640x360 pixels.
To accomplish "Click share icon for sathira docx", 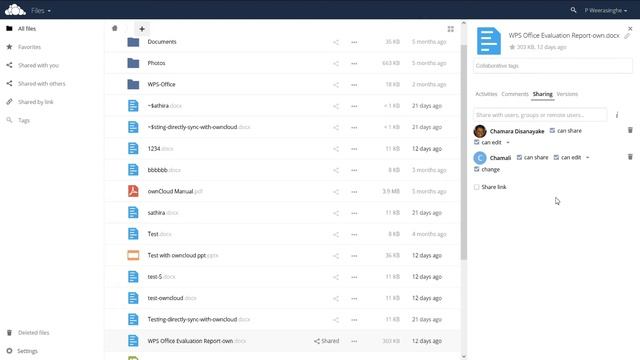I will pos(336,213).
